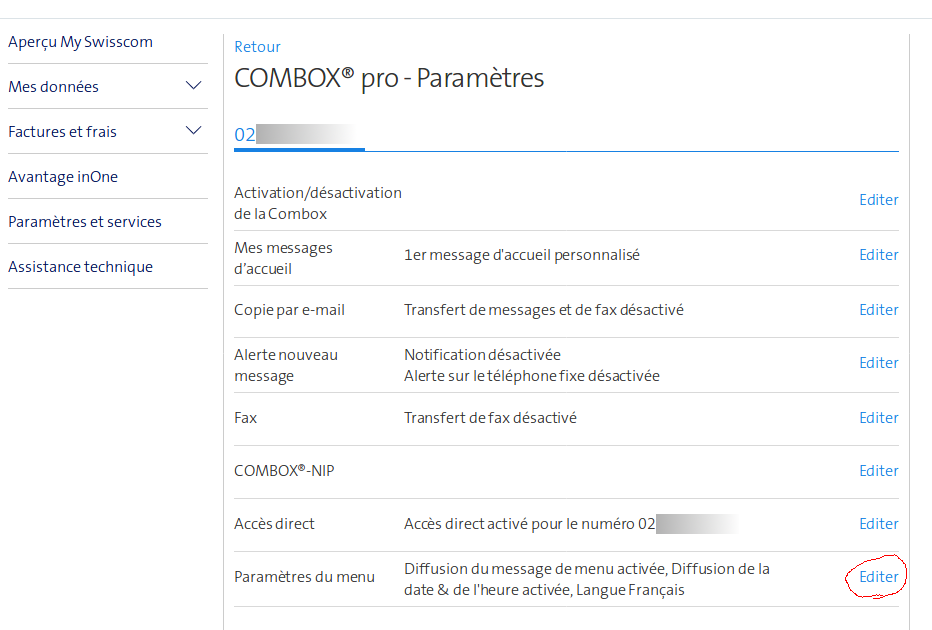Edit the COMBOX-NIP setting
Viewport: 932px width, 630px height.
tap(878, 470)
